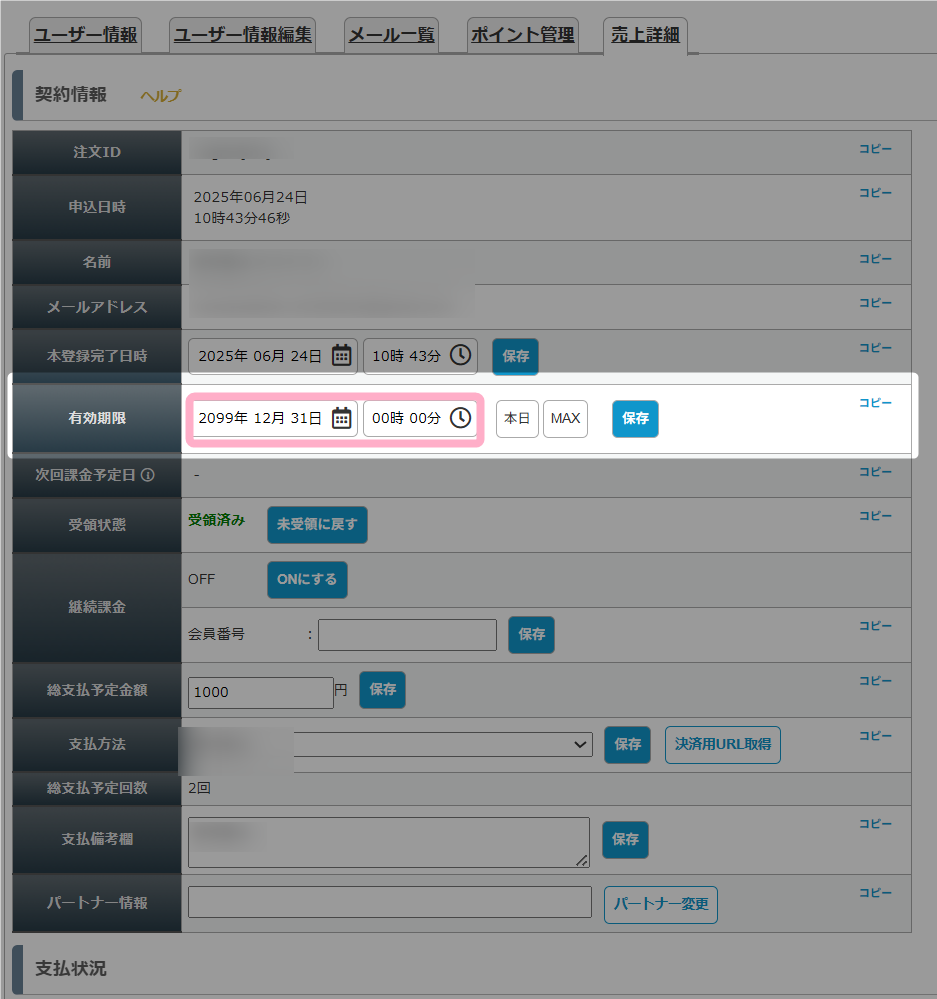Go to メール一覧 tab
The image size is (937, 999).
[x=391, y=34]
